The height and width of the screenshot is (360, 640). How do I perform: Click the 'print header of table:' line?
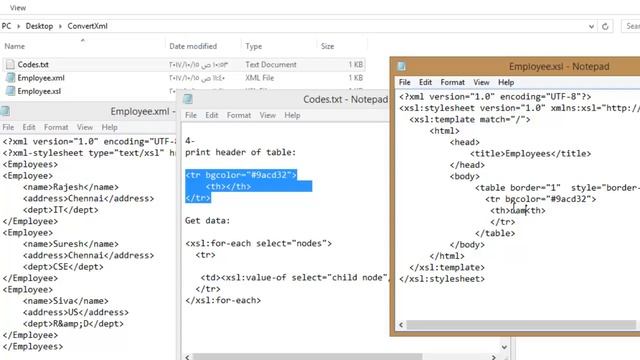pos(240,152)
